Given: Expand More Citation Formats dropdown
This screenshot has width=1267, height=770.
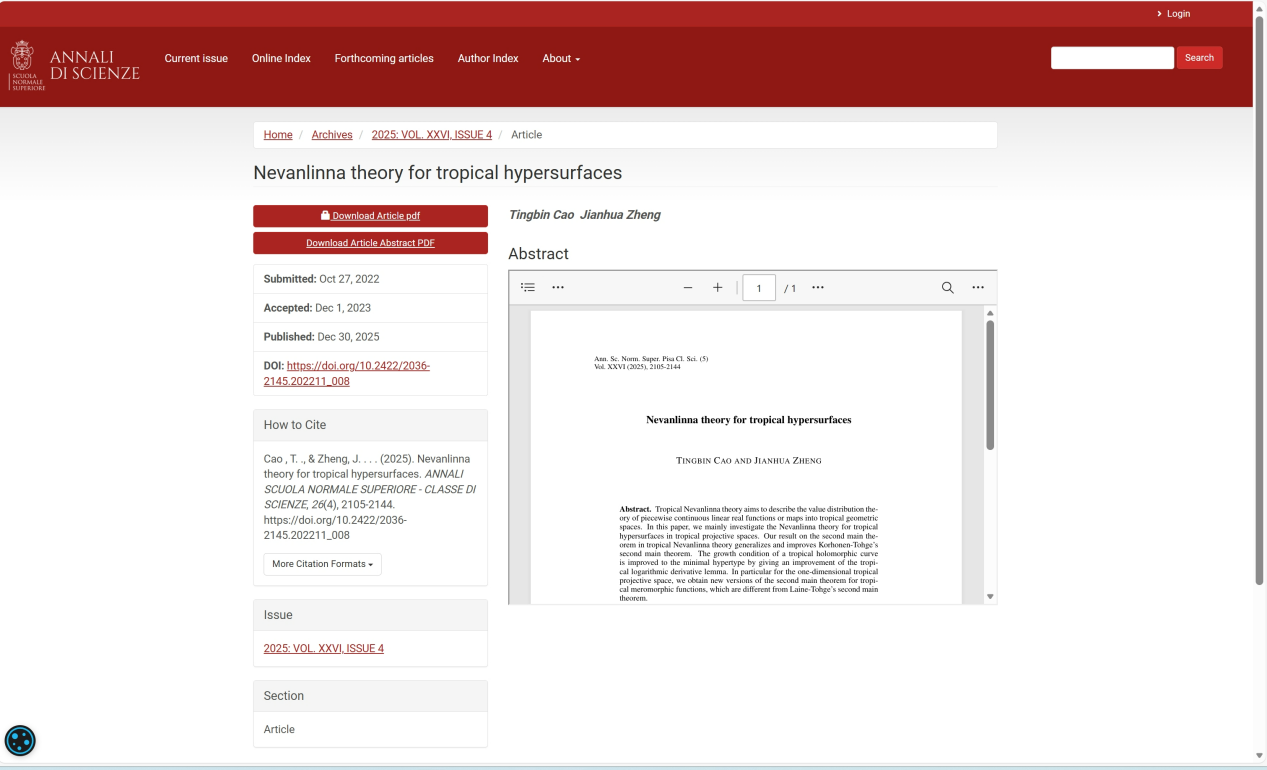Looking at the screenshot, I should point(322,564).
